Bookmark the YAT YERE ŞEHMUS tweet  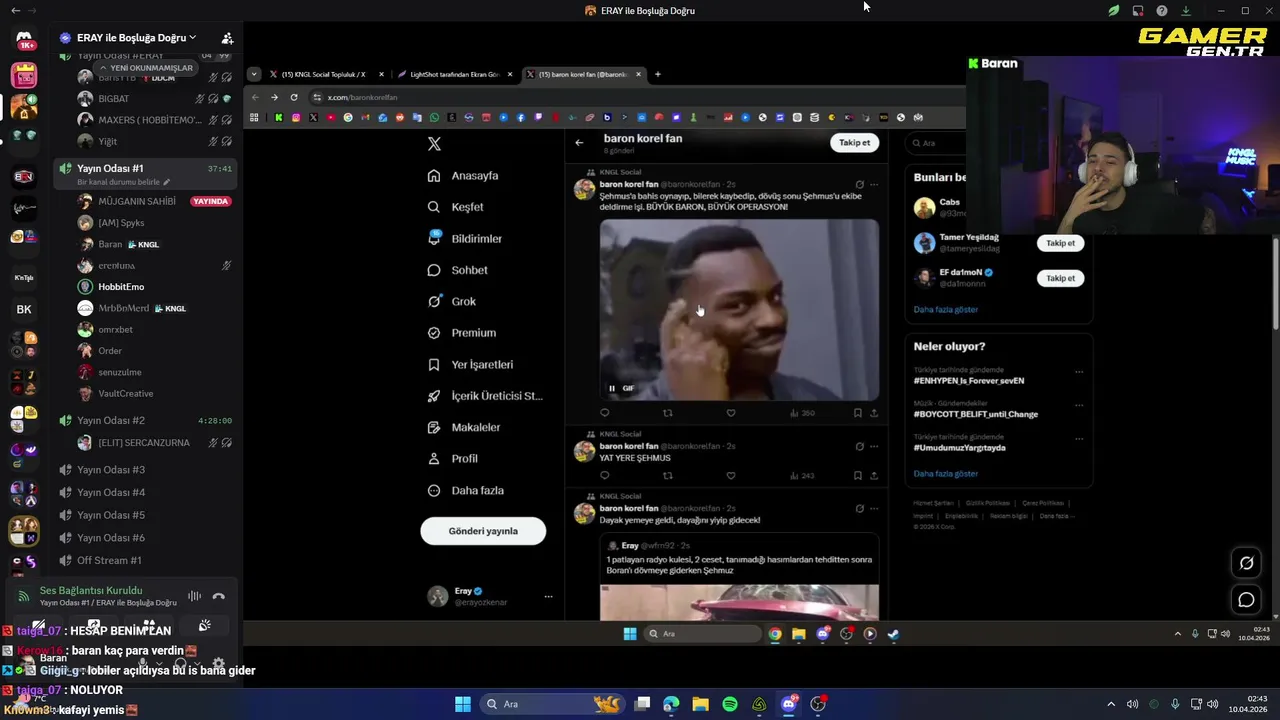(858, 476)
